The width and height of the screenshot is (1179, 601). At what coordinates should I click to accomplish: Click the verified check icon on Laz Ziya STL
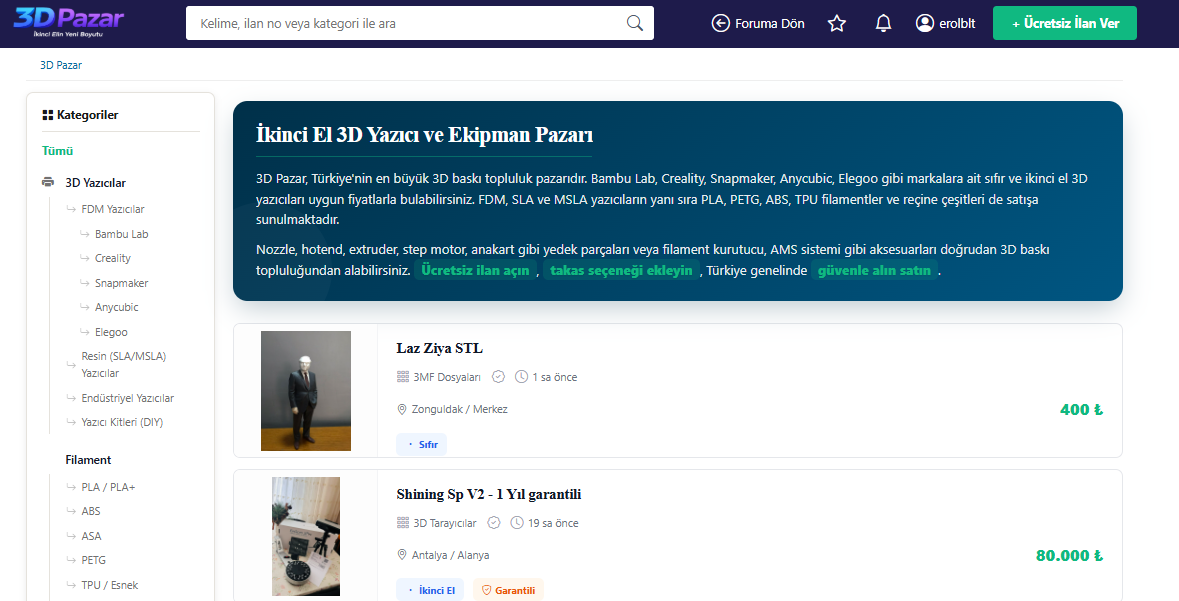pyautogui.click(x=498, y=376)
